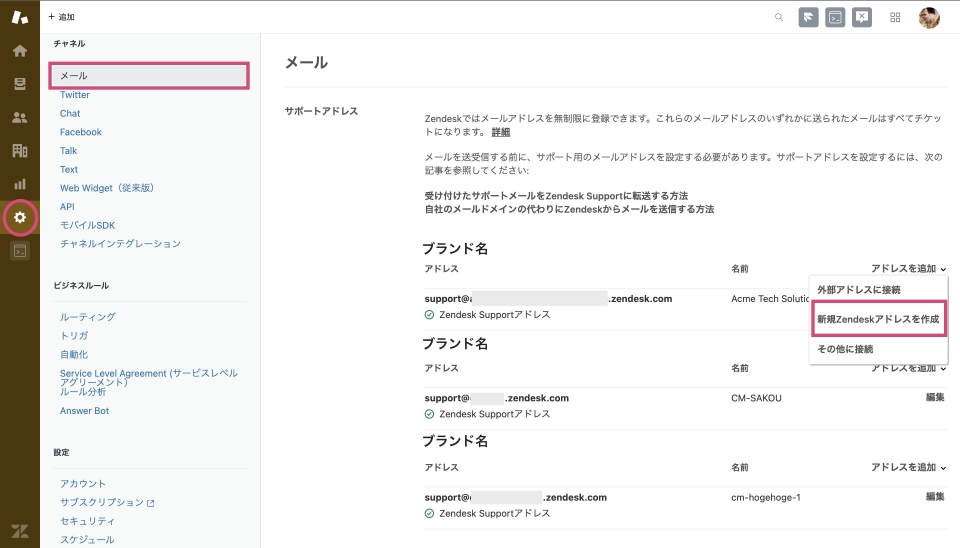Open the first dark icon in top bar
The image size is (960, 548).
point(808,17)
